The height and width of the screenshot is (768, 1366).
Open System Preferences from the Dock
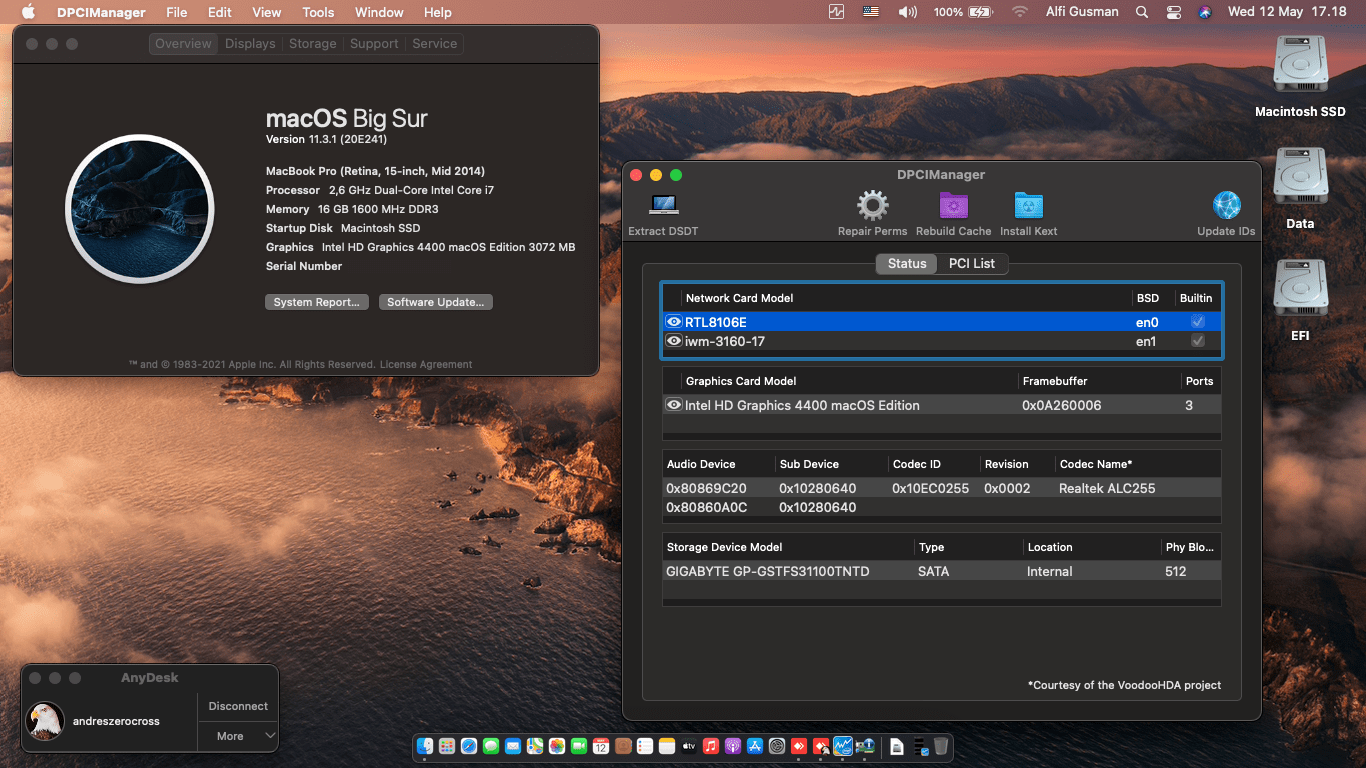tap(777, 746)
